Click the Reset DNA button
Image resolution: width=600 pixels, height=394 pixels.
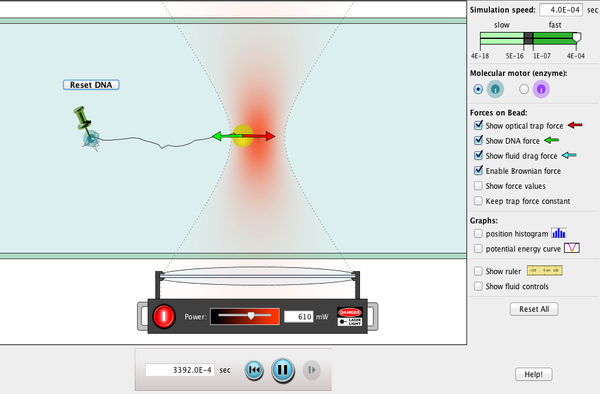91,85
